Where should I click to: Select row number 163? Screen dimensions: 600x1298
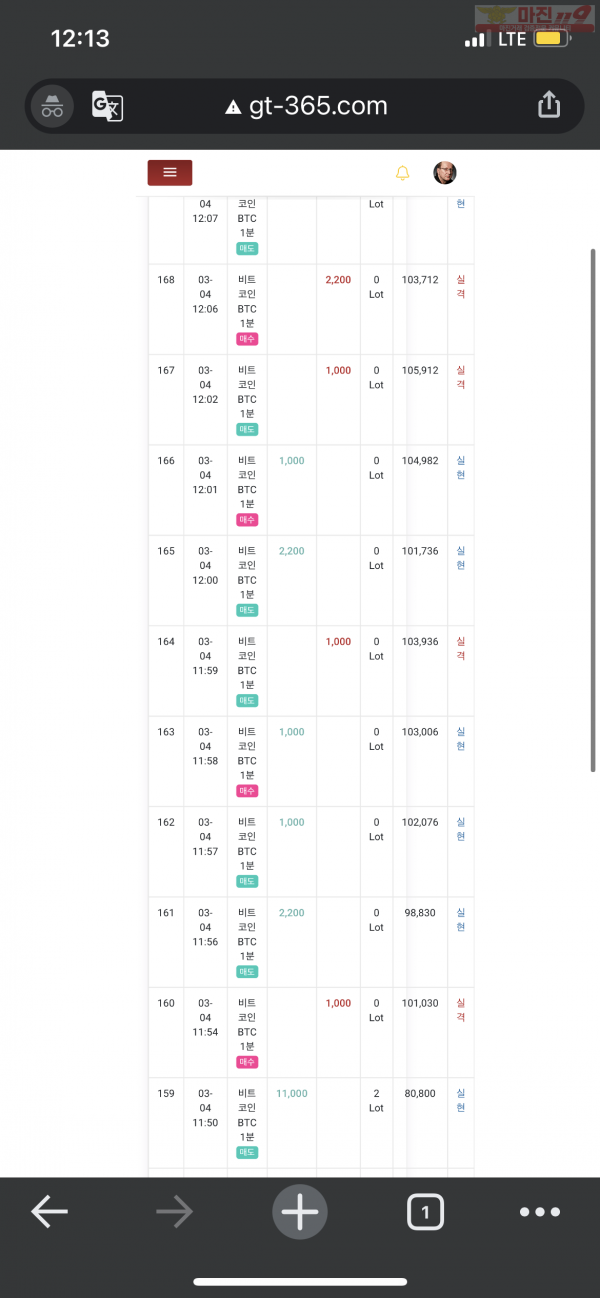pos(166,732)
